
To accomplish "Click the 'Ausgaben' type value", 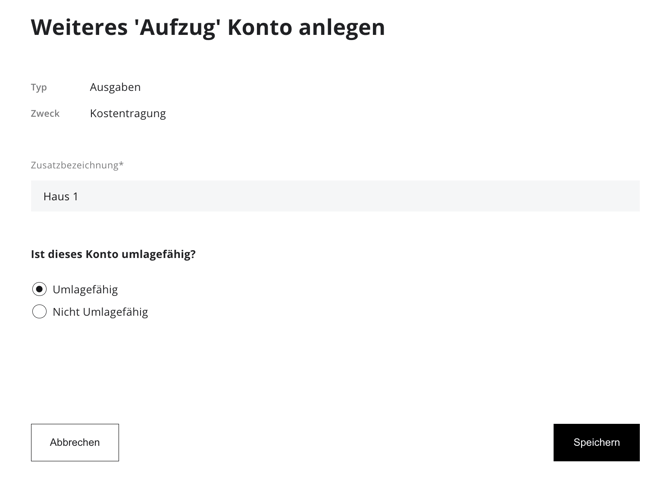I will pyautogui.click(x=115, y=87).
